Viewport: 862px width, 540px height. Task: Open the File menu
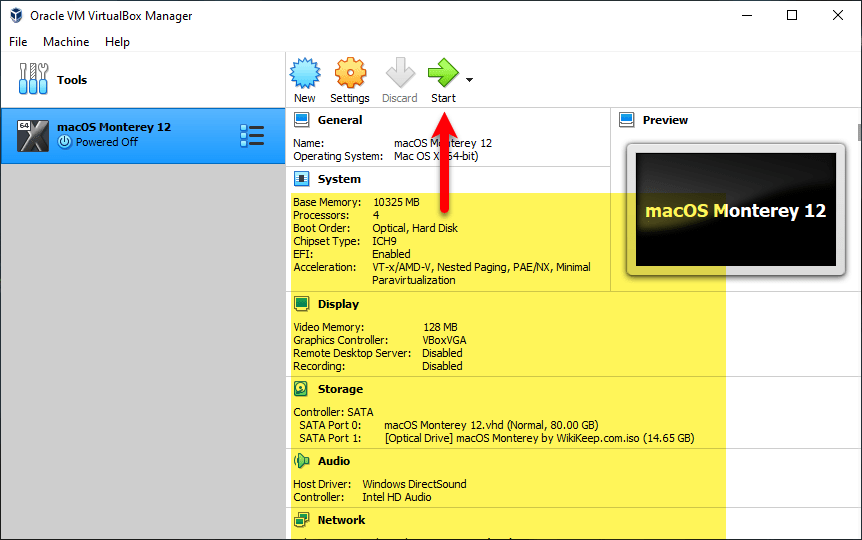point(18,42)
